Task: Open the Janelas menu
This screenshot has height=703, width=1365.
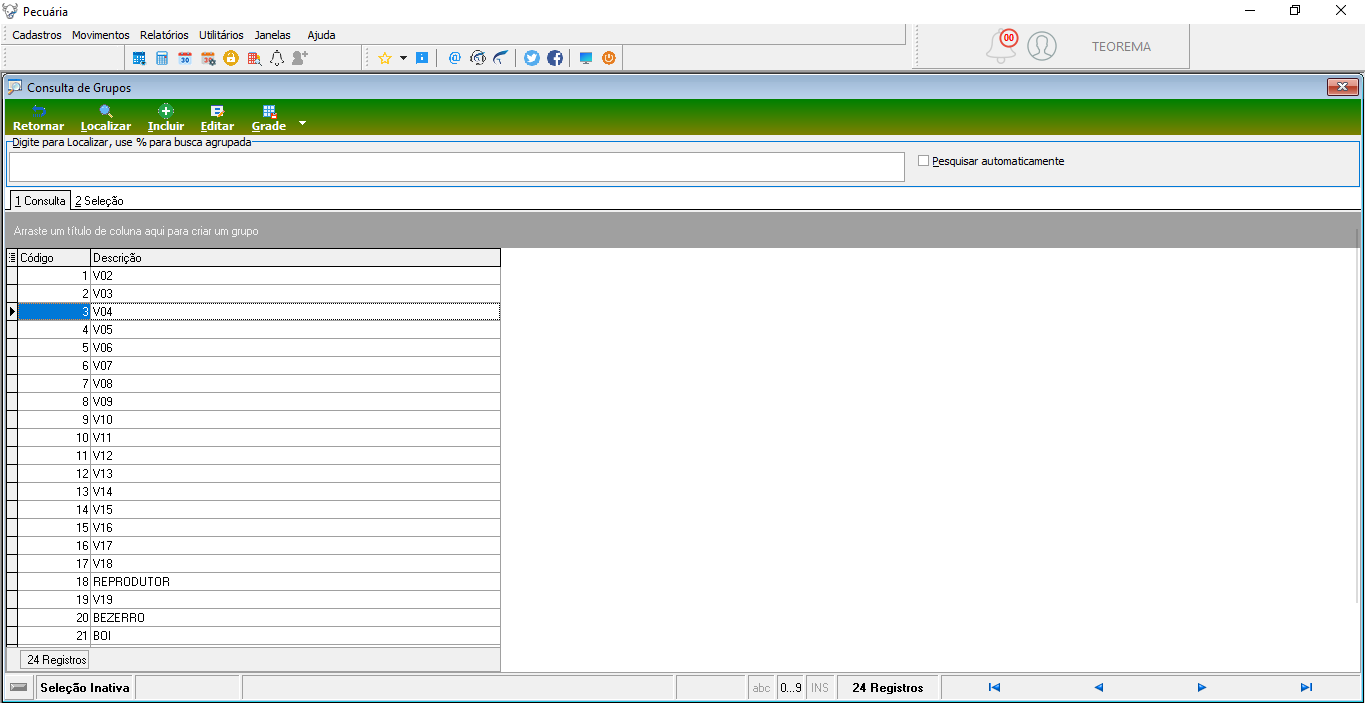Action: point(273,35)
